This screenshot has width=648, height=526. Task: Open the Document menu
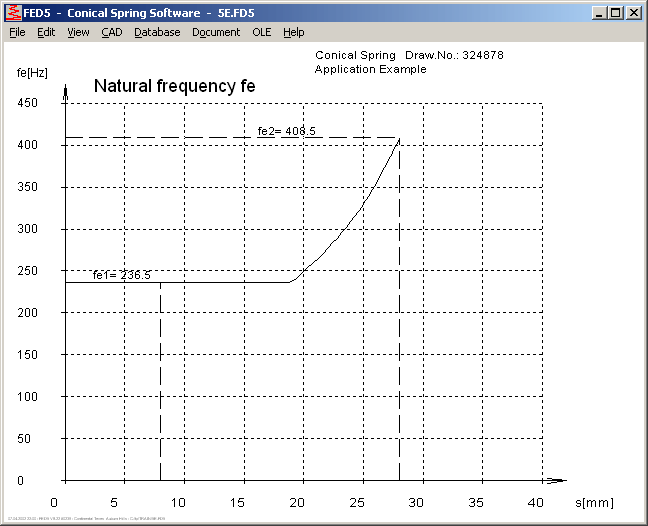(x=216, y=32)
